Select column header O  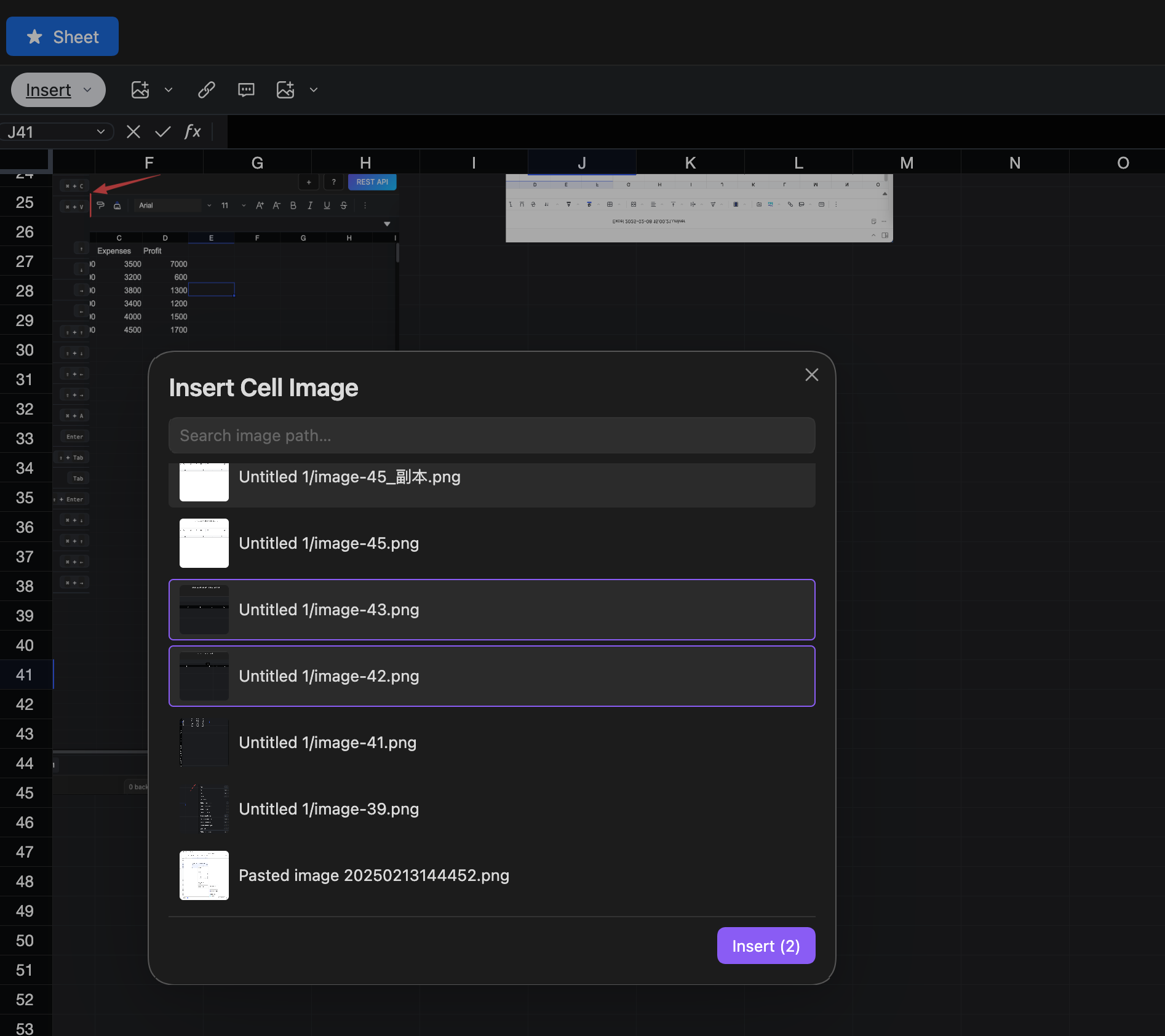(x=1123, y=163)
